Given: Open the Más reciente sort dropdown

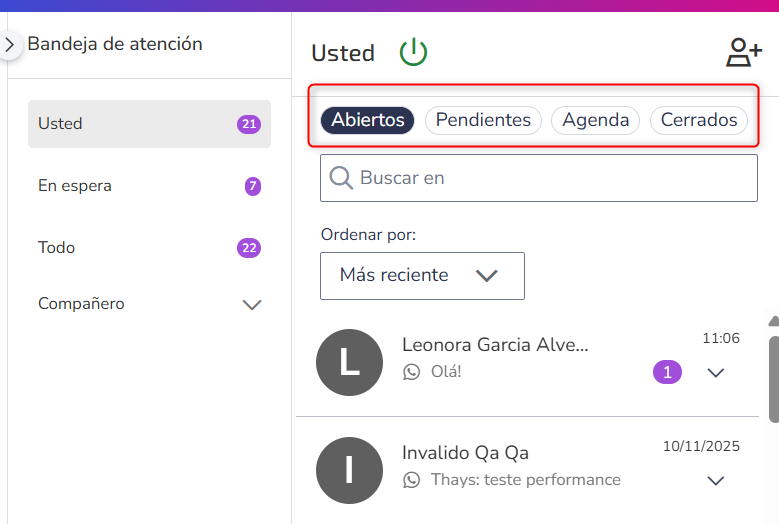Looking at the screenshot, I should pos(422,276).
